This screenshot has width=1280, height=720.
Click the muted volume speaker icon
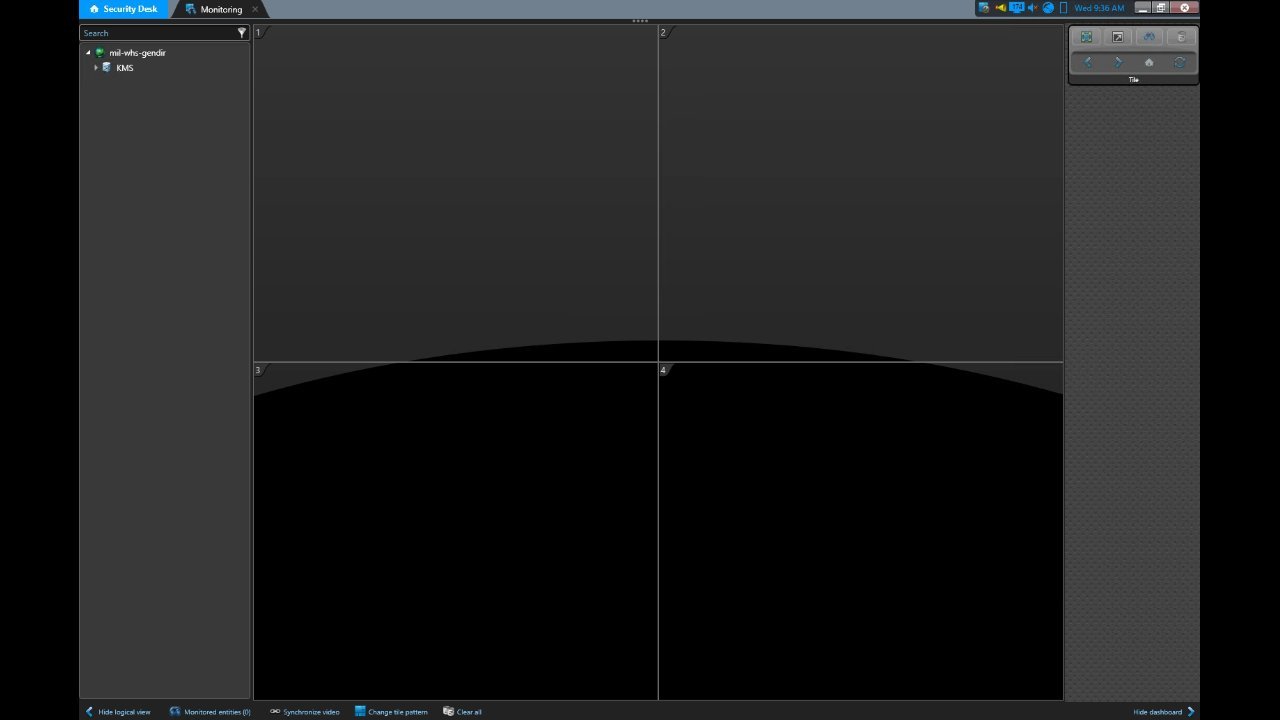[1033, 8]
